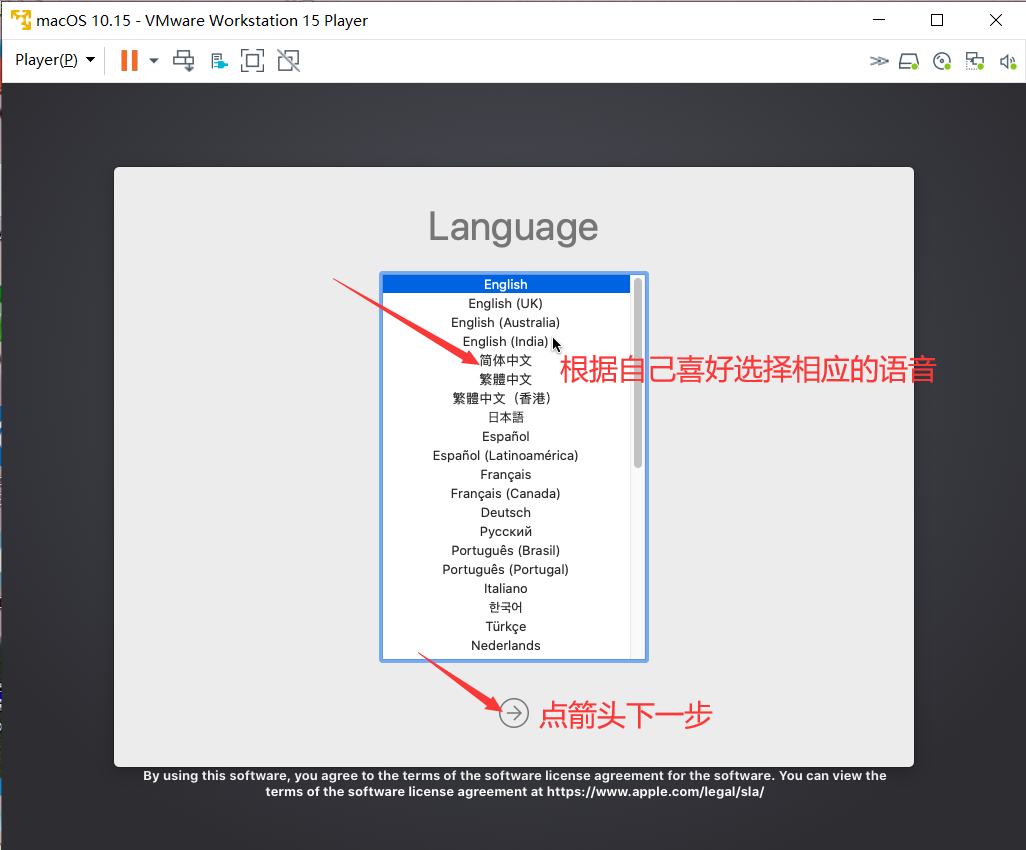Enter full screen mode icon

point(253,61)
